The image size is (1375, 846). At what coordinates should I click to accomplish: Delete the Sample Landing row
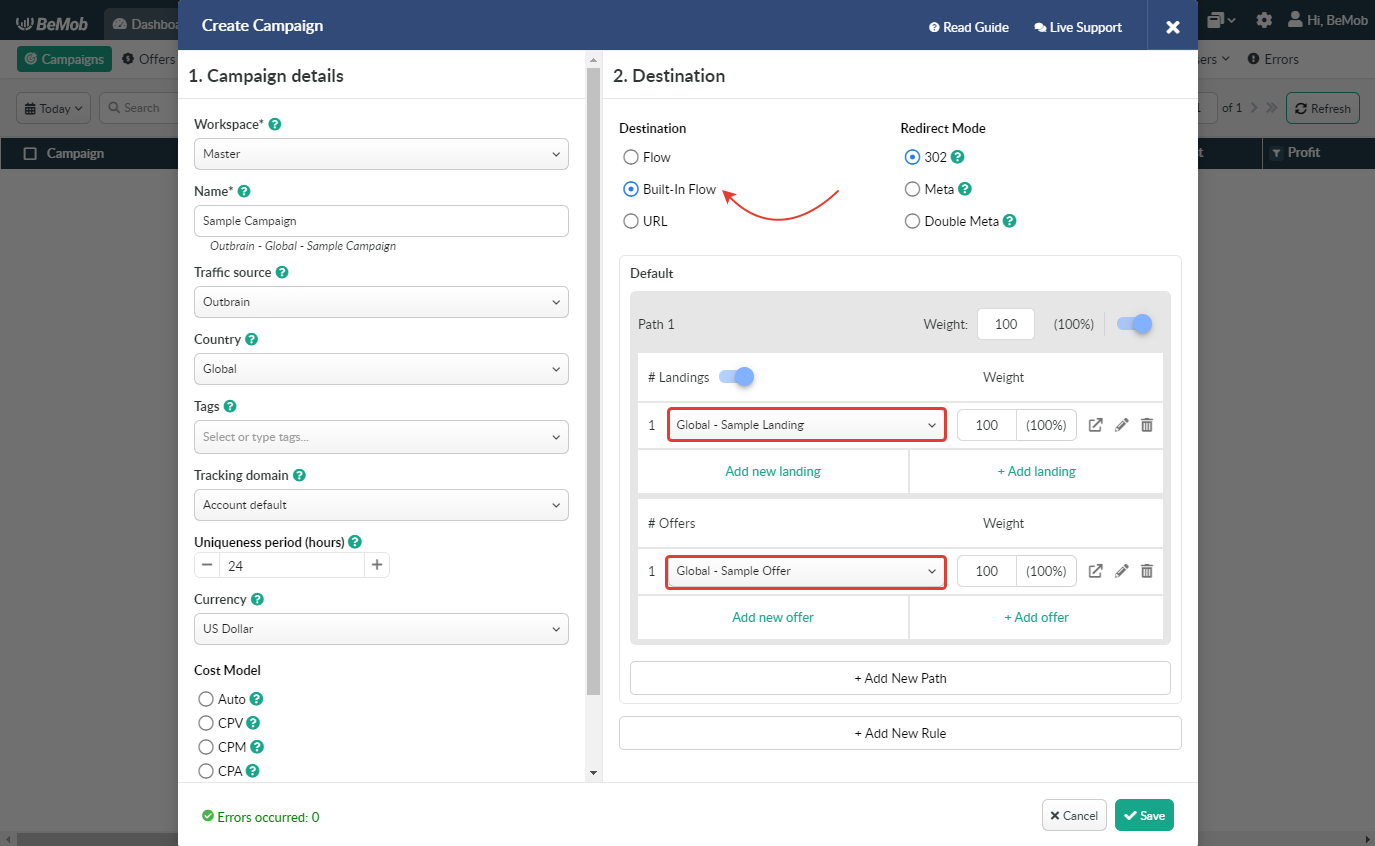1147,425
